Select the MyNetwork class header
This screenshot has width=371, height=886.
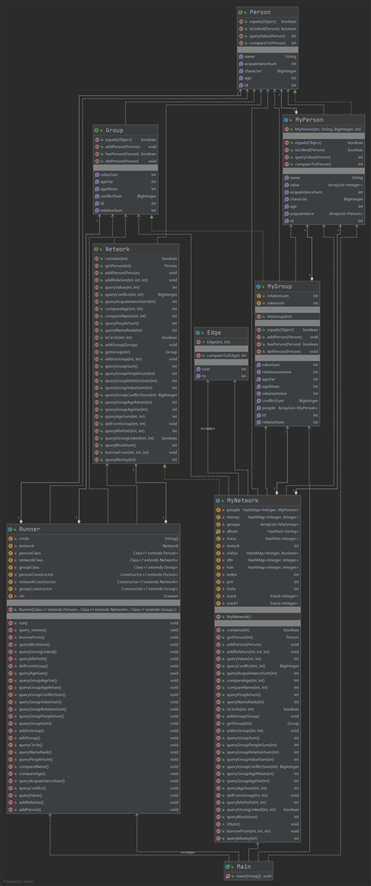pos(257,501)
